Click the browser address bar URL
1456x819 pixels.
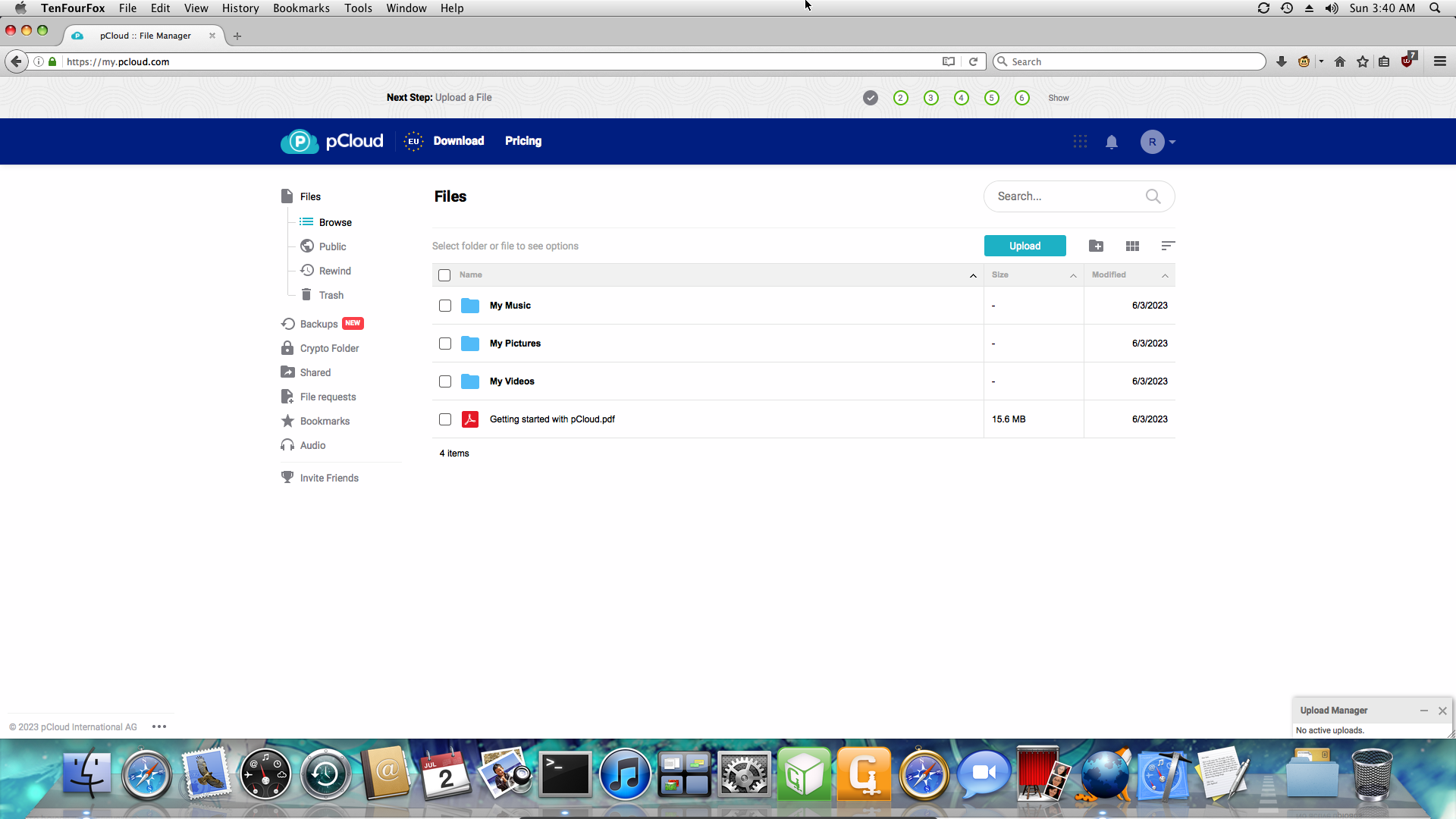point(118,61)
